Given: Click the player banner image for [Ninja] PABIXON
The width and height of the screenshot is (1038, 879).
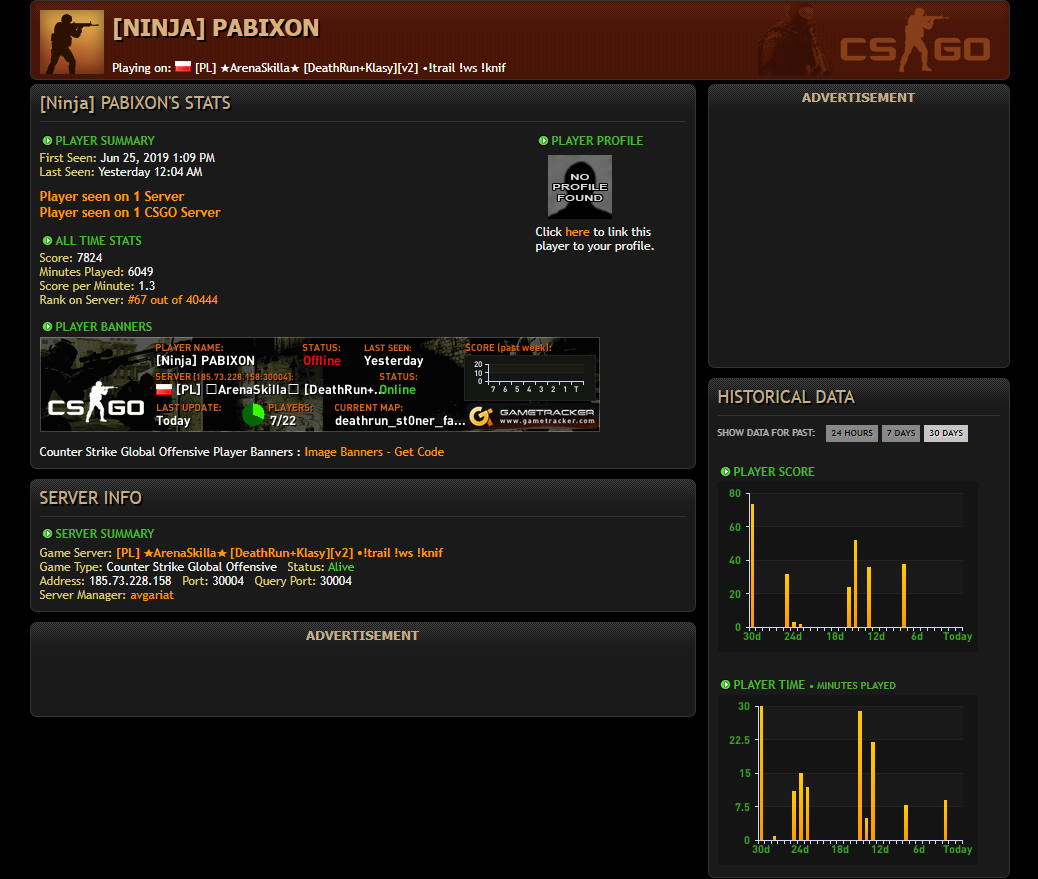Looking at the screenshot, I should 320,385.
